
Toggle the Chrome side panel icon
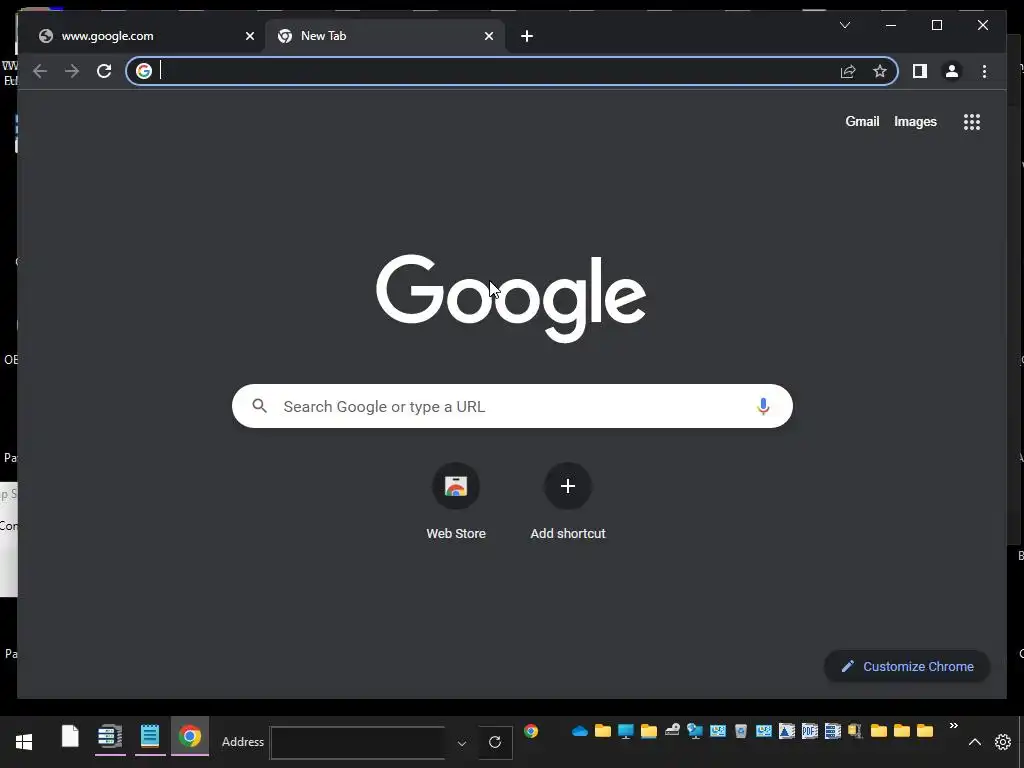point(920,71)
